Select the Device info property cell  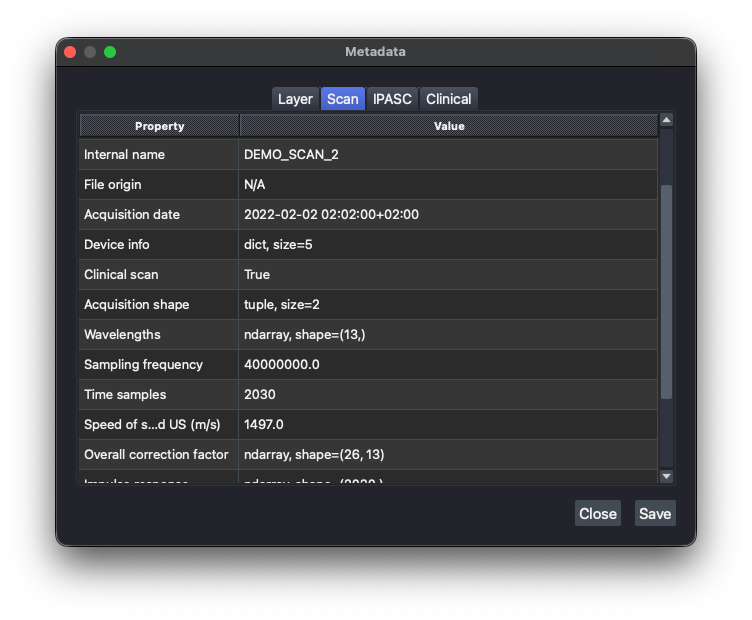(159, 245)
